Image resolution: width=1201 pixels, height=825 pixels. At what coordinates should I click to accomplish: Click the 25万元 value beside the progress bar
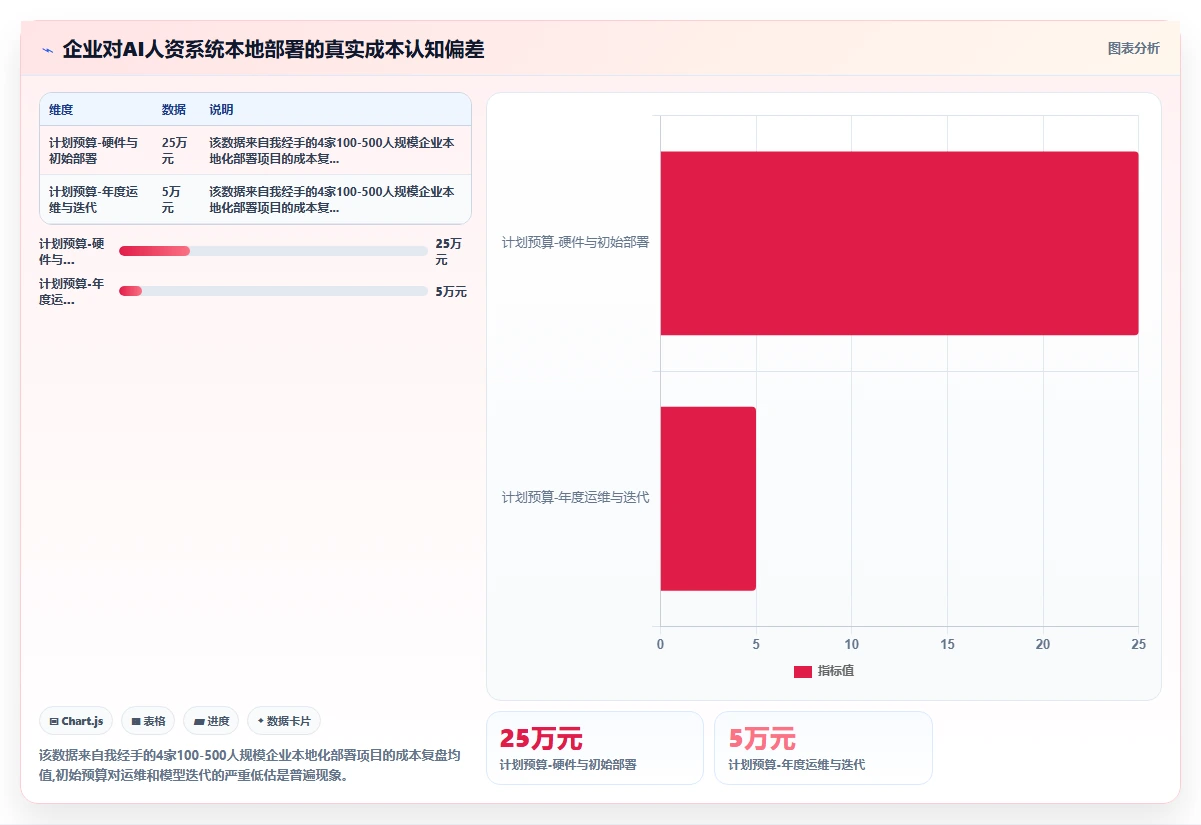pyautogui.click(x=449, y=251)
